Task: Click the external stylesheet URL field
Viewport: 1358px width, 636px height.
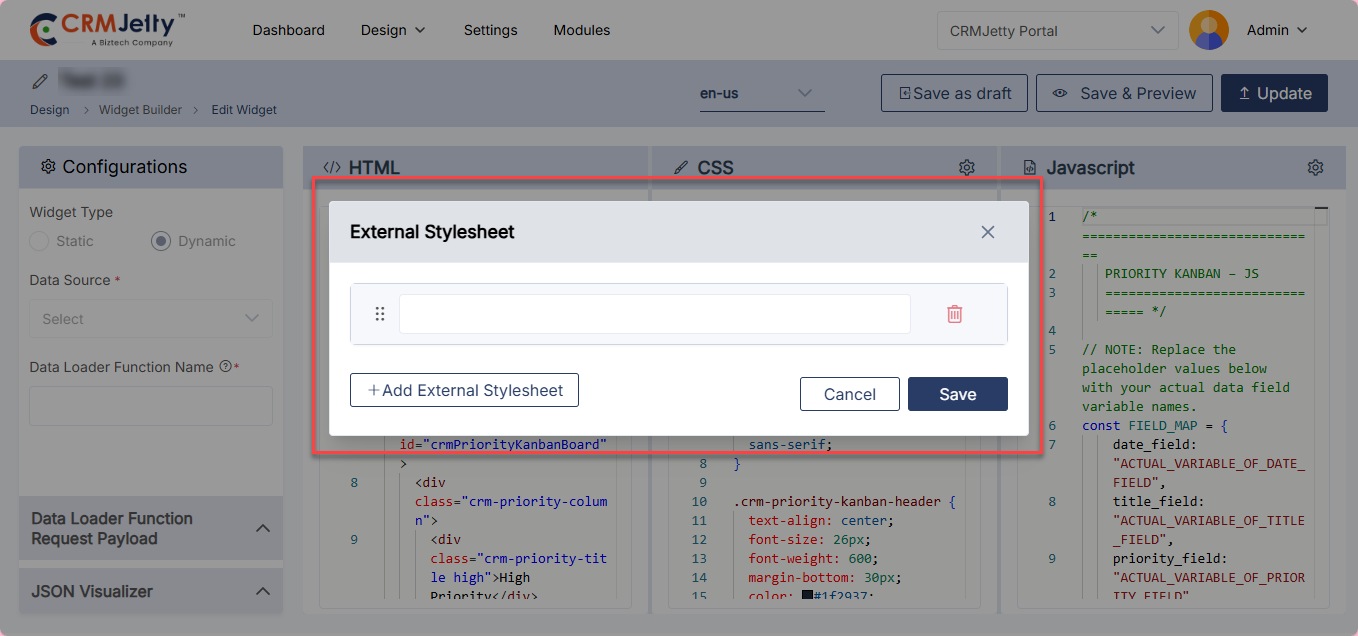Action: pyautogui.click(x=654, y=314)
